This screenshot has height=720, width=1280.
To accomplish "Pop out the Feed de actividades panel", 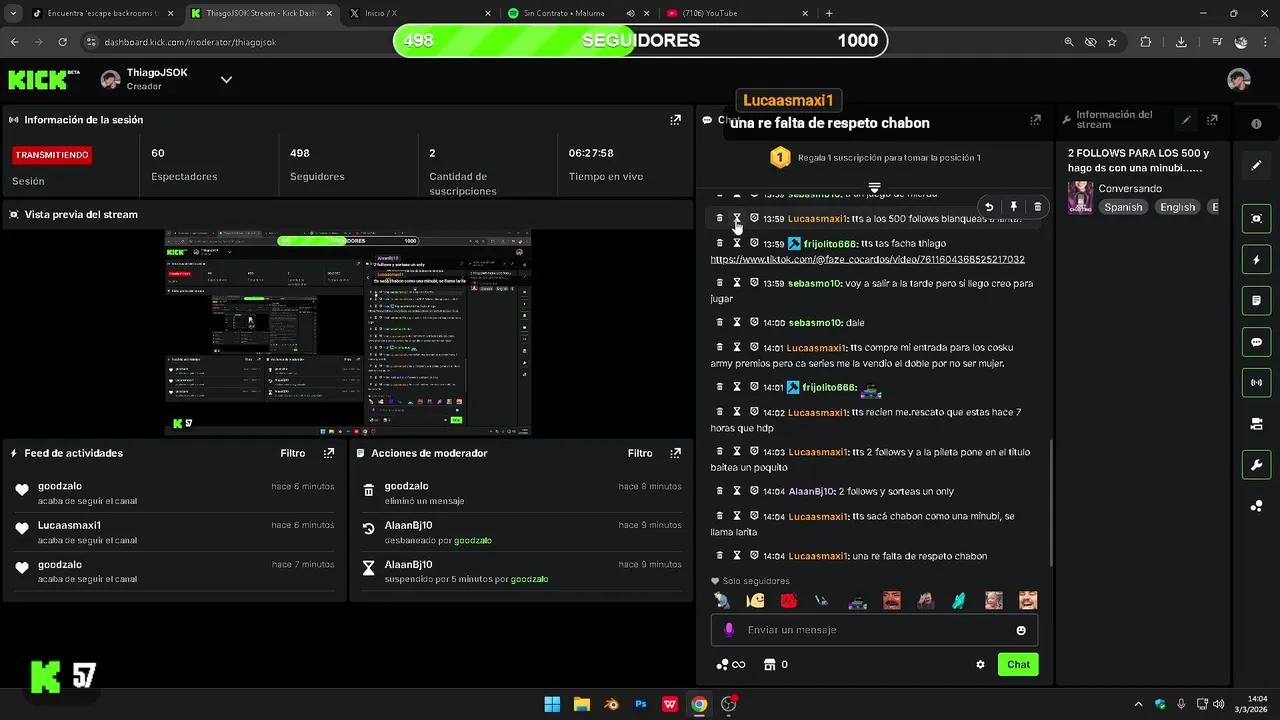I will click(x=328, y=453).
